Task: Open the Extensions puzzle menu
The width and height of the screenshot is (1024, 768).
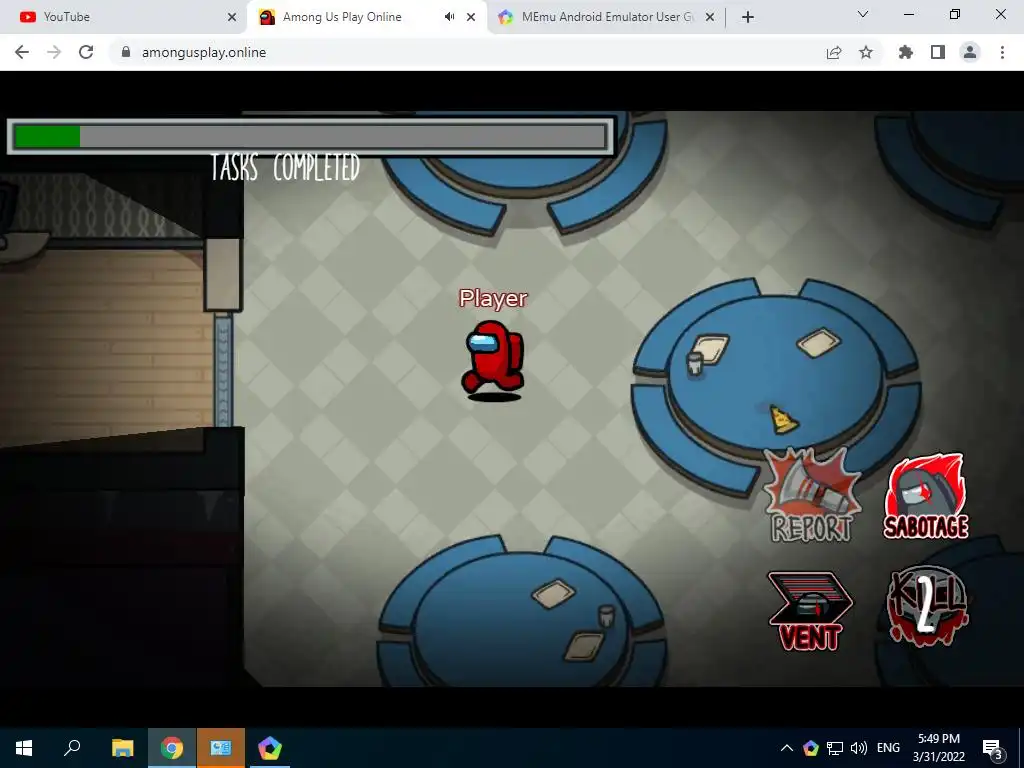Action: click(906, 52)
